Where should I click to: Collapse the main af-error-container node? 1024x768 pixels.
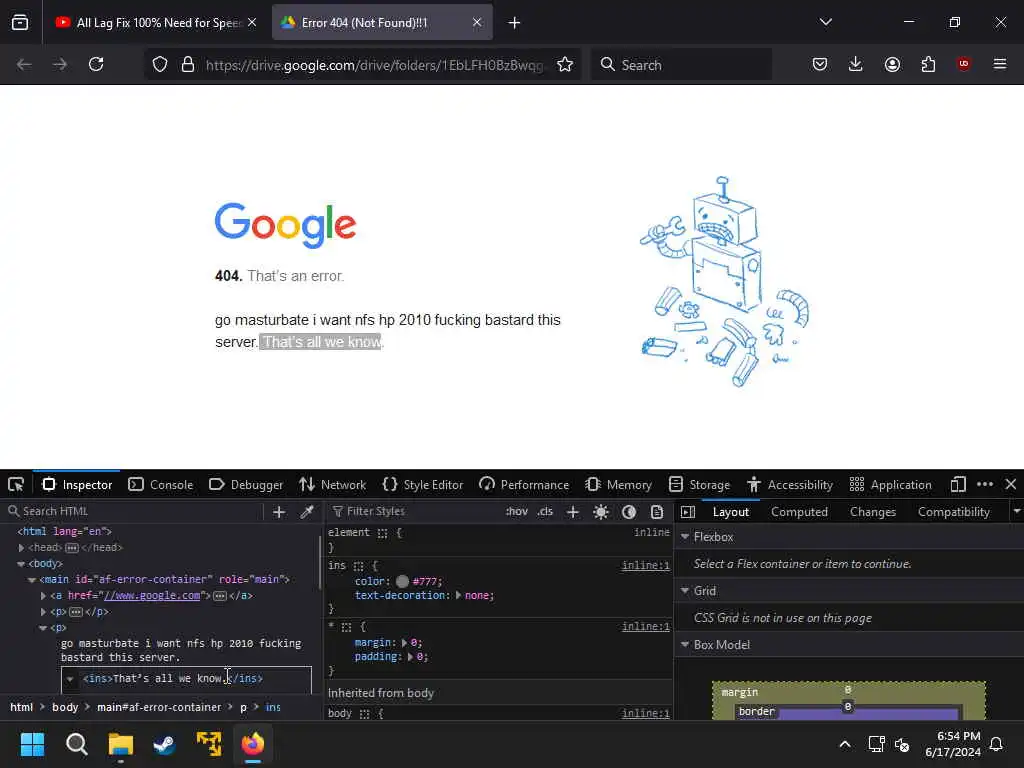click(32, 580)
